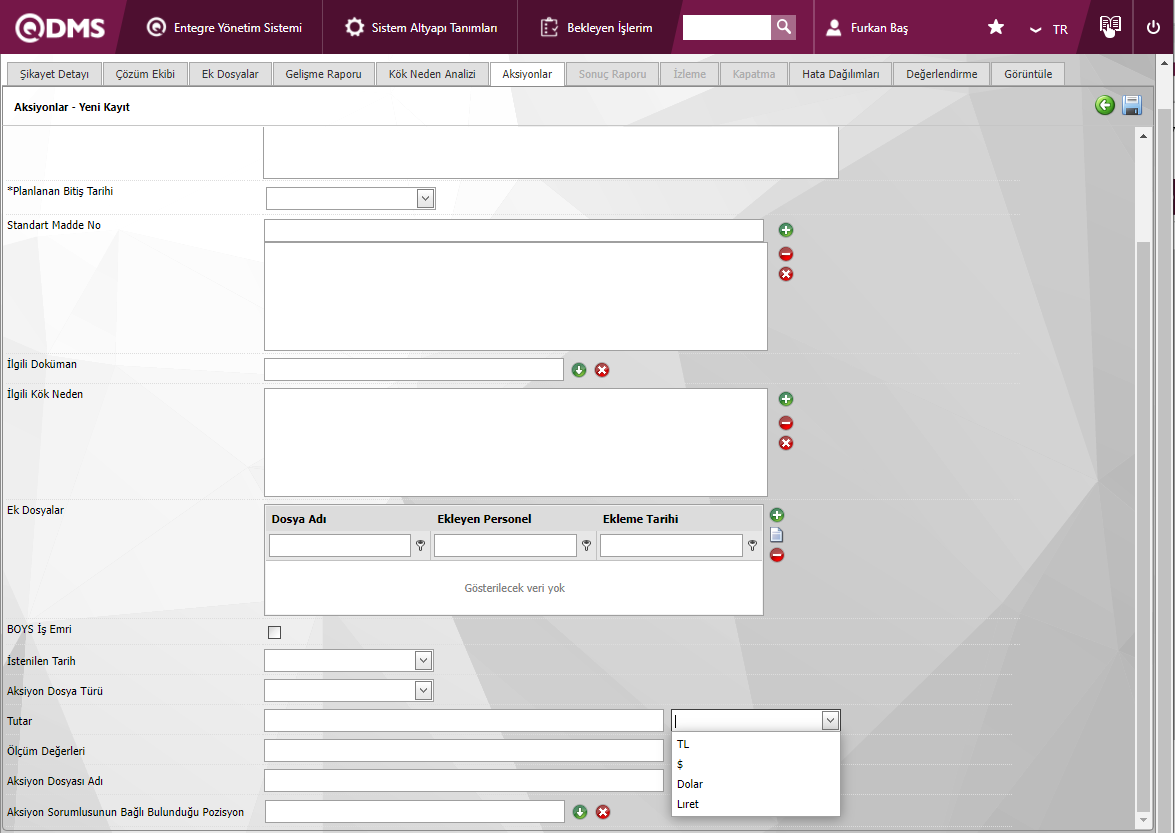
Task: Click the Dosya Adı column header
Action: (299, 519)
